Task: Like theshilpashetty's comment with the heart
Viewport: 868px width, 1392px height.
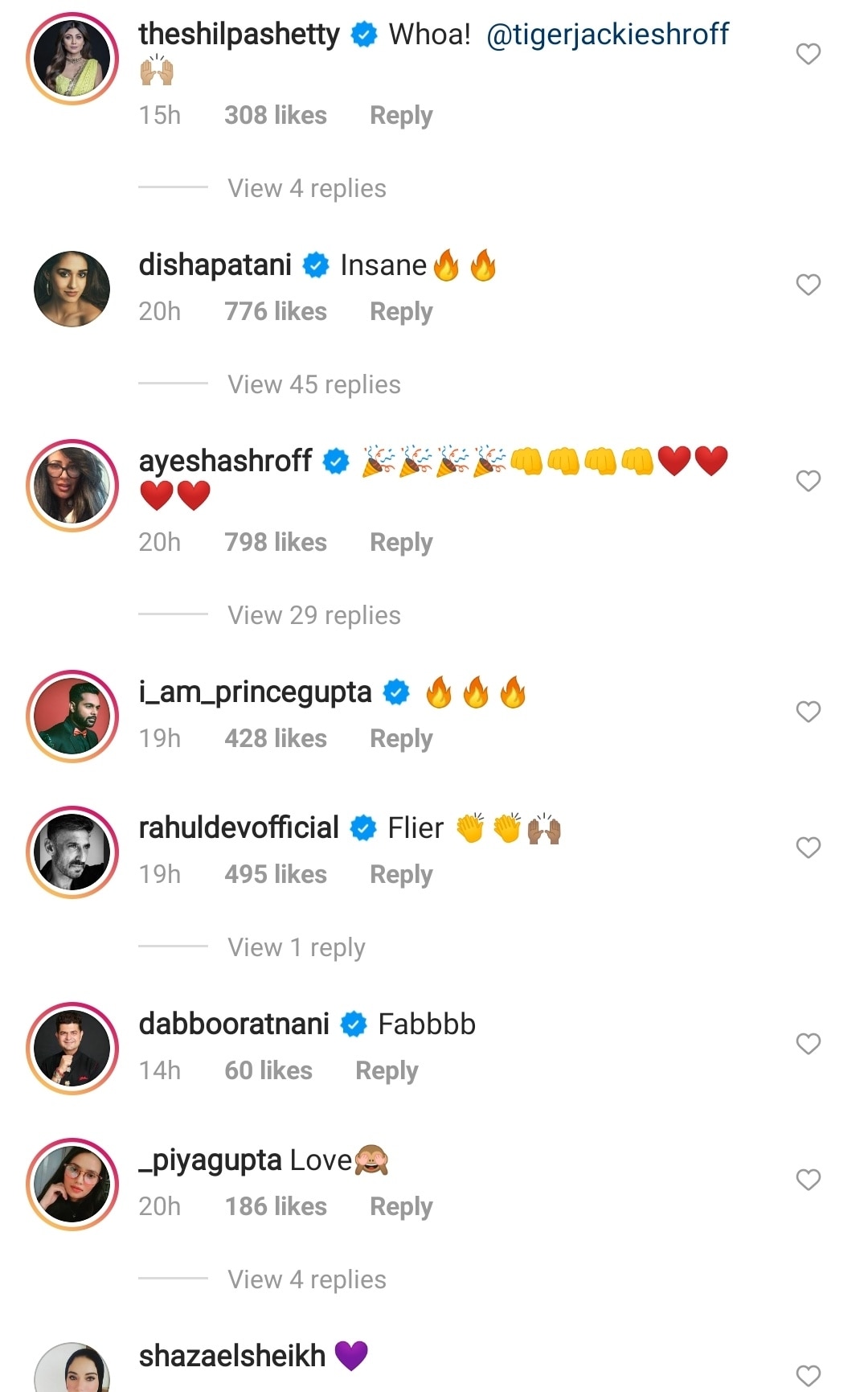Action: (808, 54)
